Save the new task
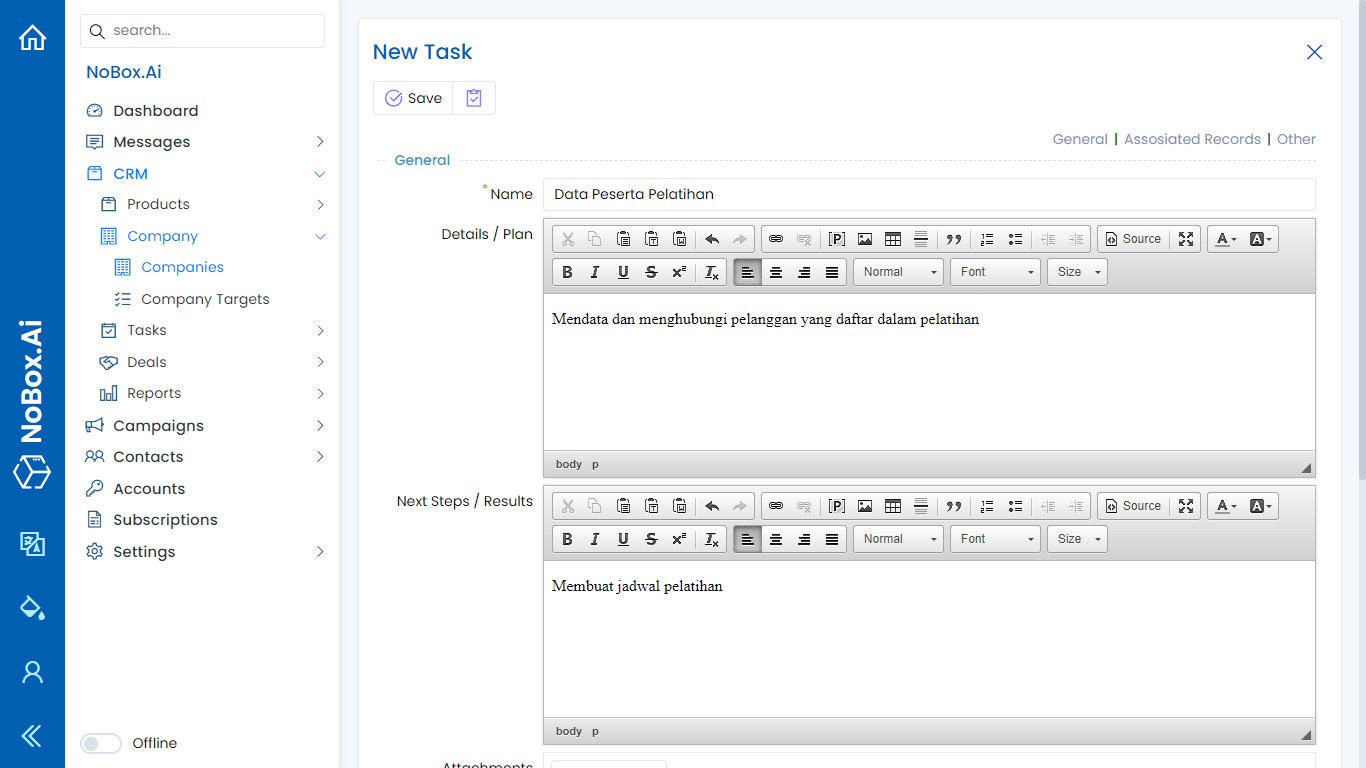 pos(413,97)
